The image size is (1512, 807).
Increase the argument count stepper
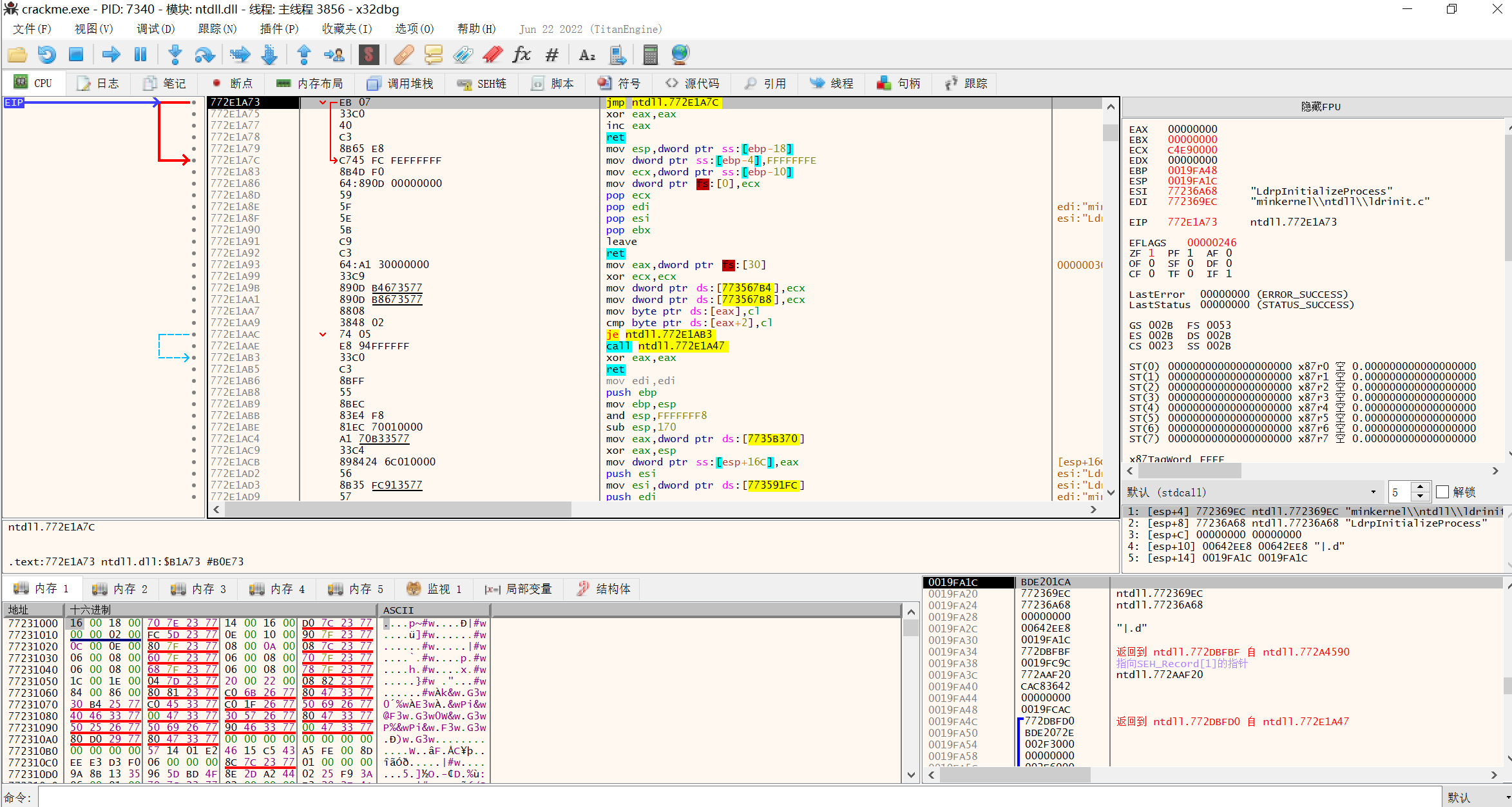pos(1420,487)
